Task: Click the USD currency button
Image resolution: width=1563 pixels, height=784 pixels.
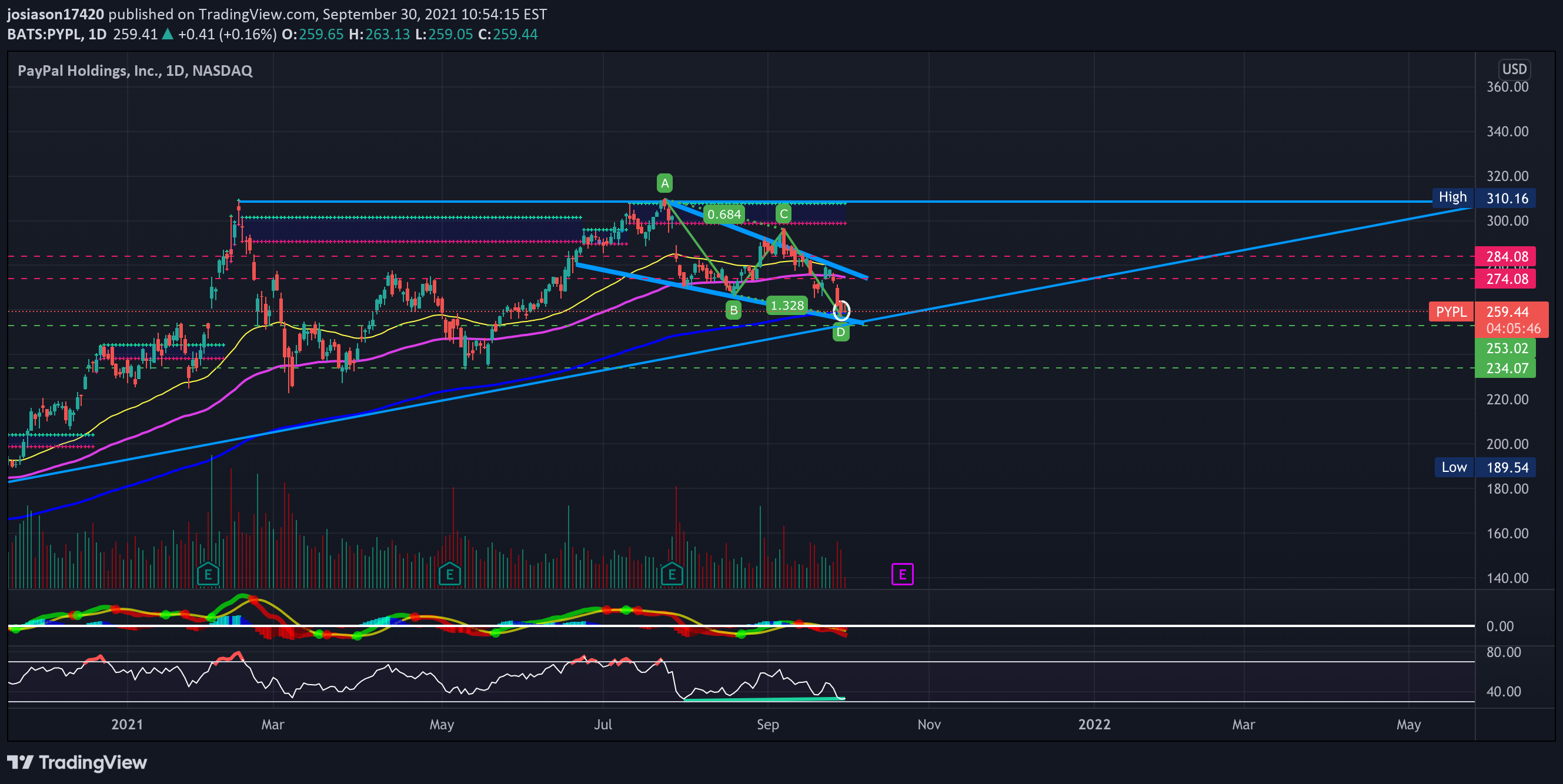Action: [x=1514, y=69]
